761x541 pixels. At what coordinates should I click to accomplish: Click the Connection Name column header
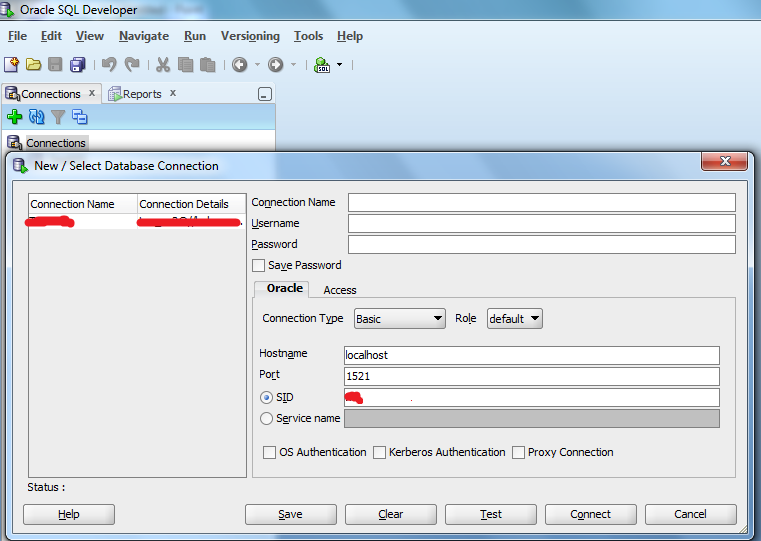click(x=83, y=204)
